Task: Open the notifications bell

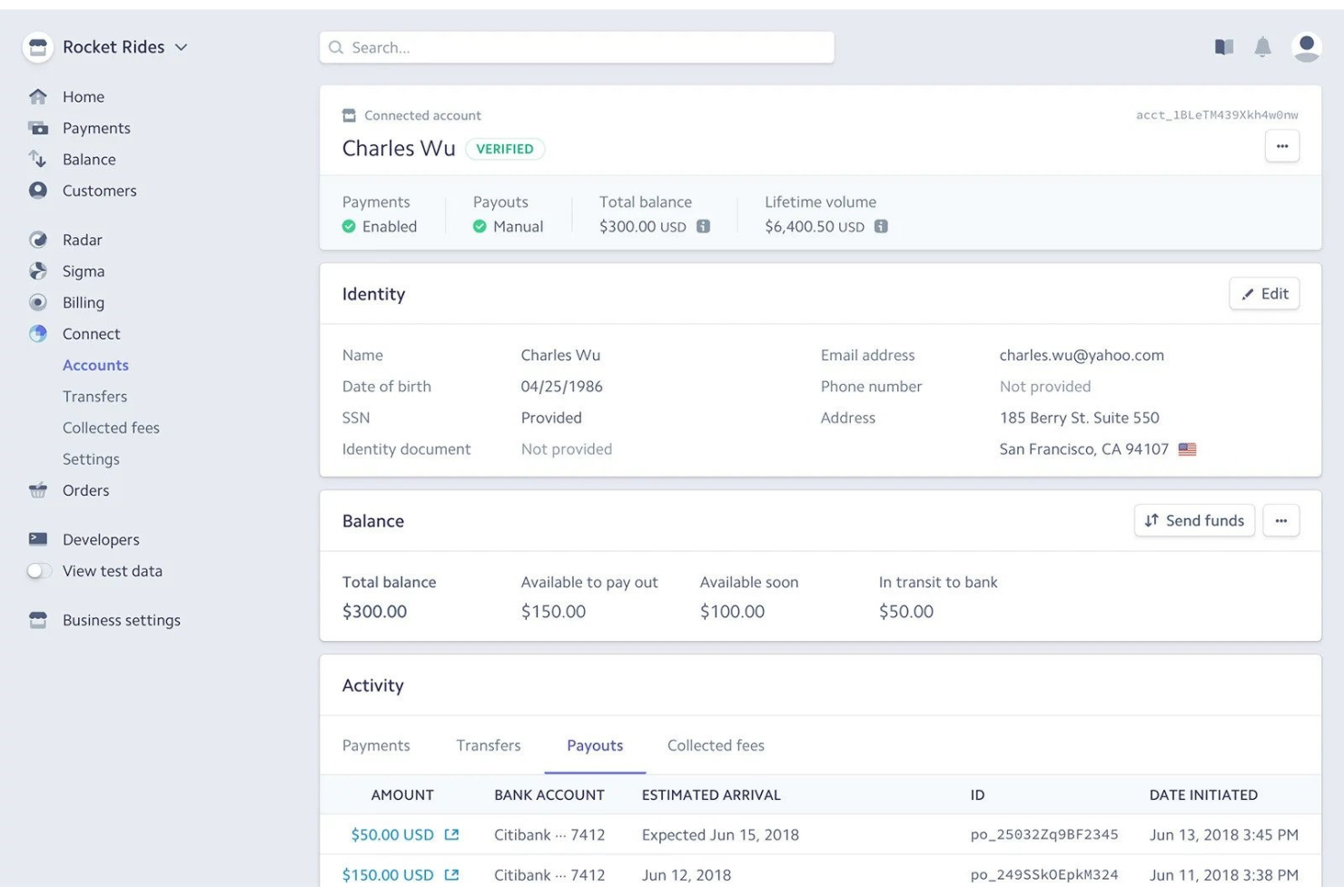Action: 1262,47
